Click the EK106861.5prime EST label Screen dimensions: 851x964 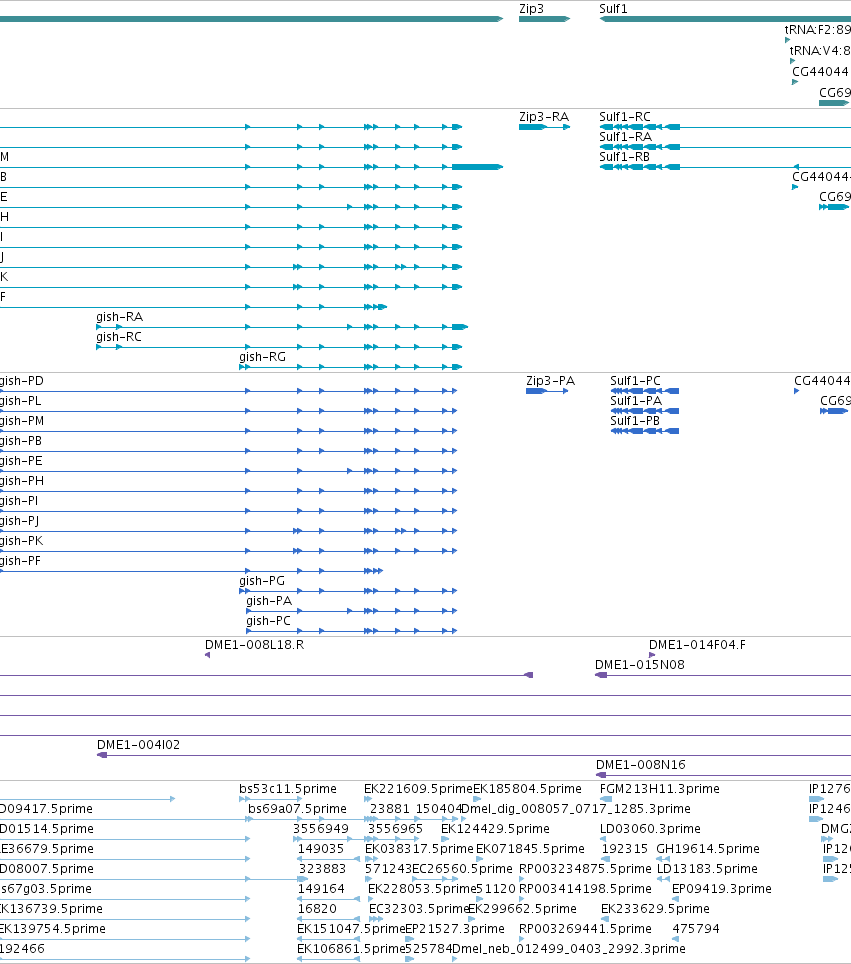(x=351, y=949)
